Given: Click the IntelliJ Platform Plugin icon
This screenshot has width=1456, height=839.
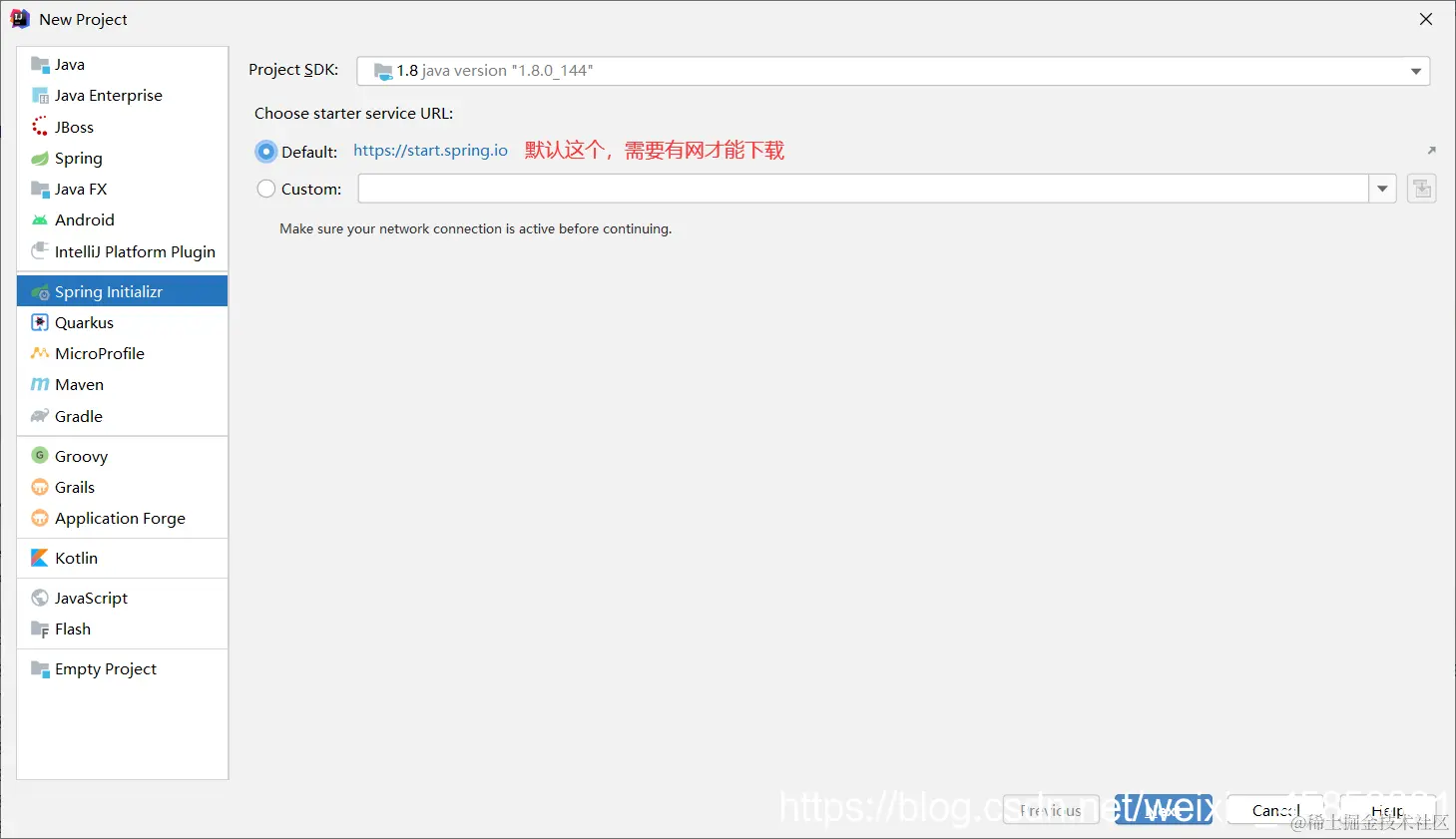Looking at the screenshot, I should 40,251.
